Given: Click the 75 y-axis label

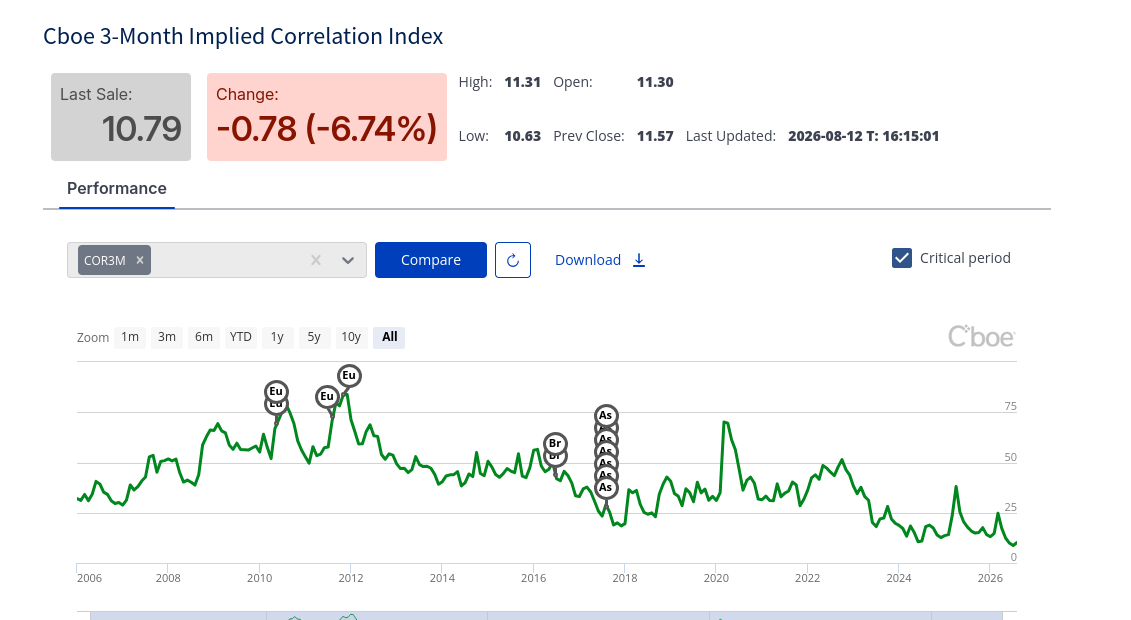Looking at the screenshot, I should [1011, 407].
